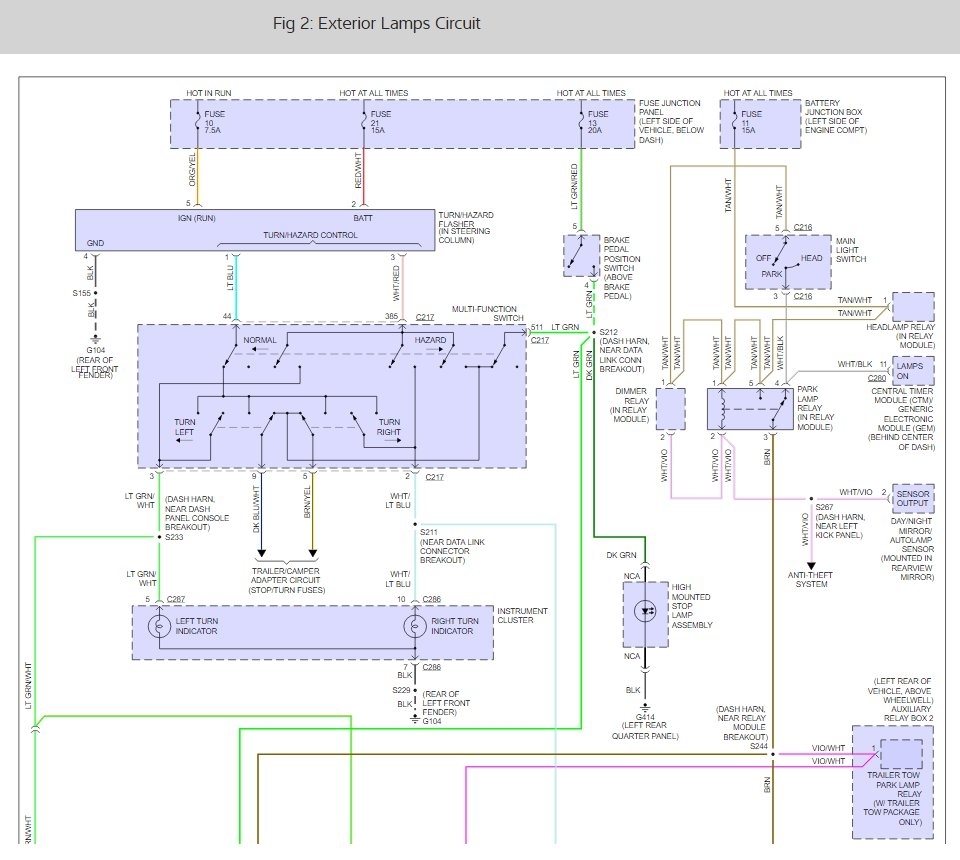Click the 'LEFT TURN INDICATOR' label

(197, 626)
